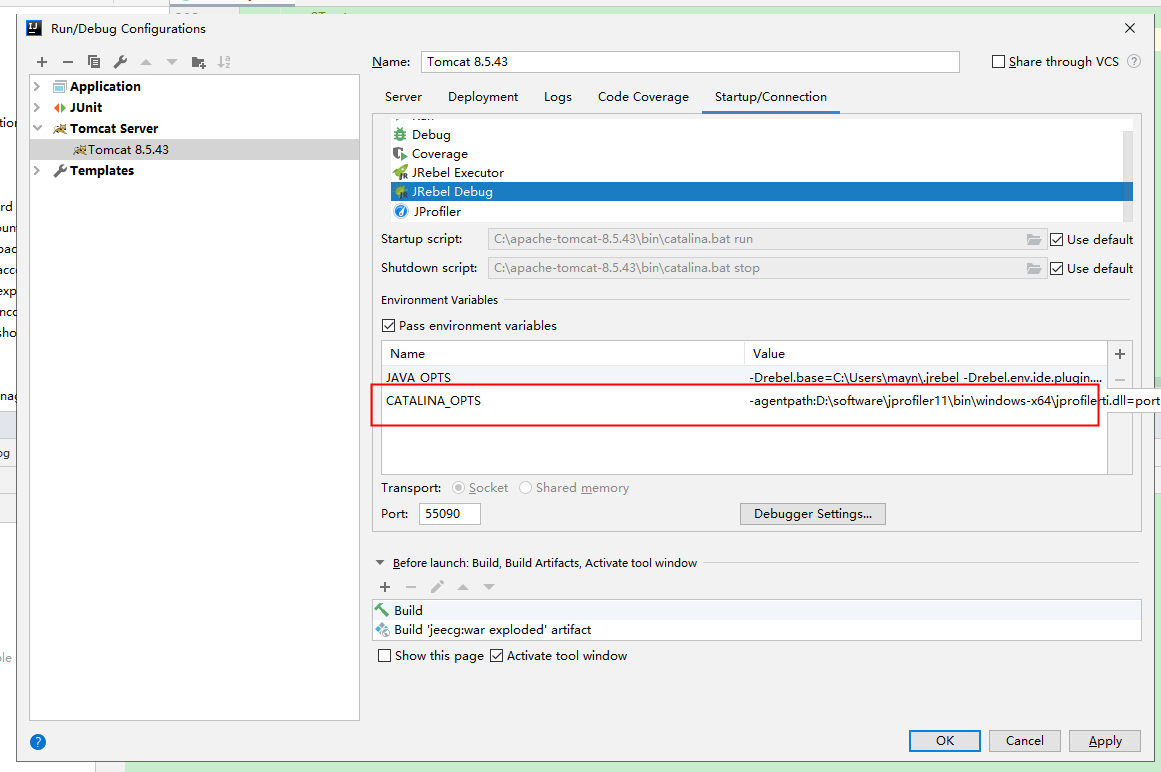Enable Show this page checkbox
The height and width of the screenshot is (772, 1161).
point(384,656)
